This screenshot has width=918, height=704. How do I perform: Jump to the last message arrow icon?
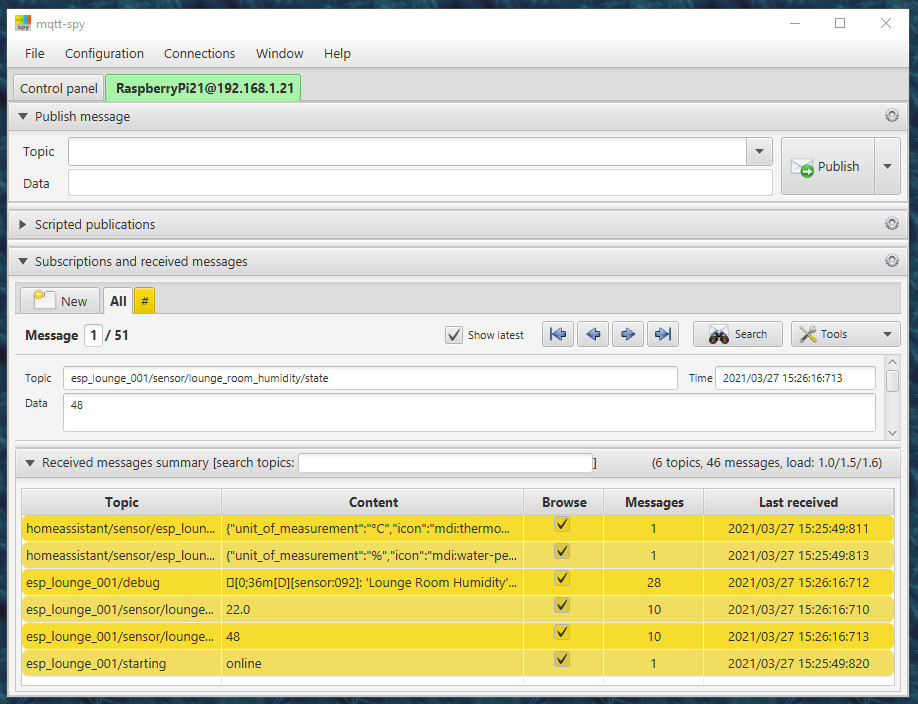point(662,334)
